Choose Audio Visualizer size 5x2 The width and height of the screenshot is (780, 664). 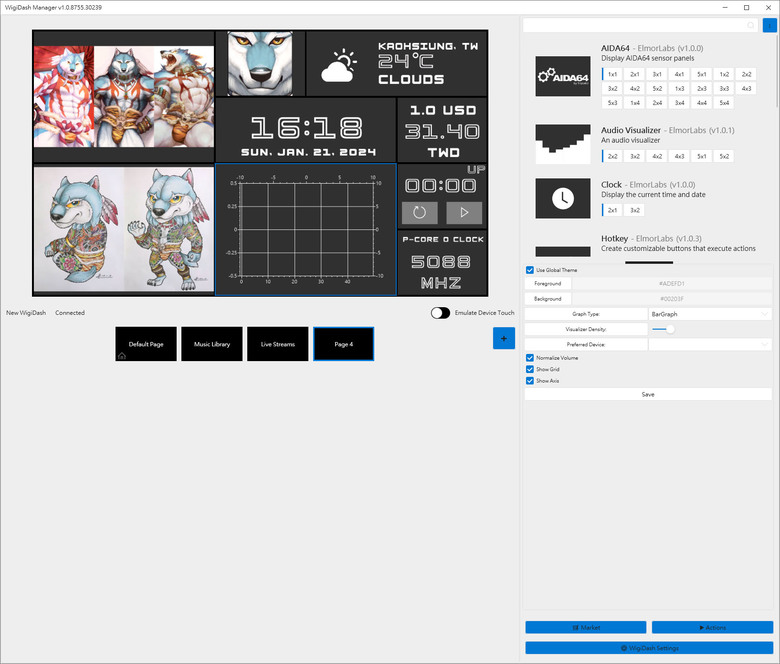pyautogui.click(x=724, y=156)
